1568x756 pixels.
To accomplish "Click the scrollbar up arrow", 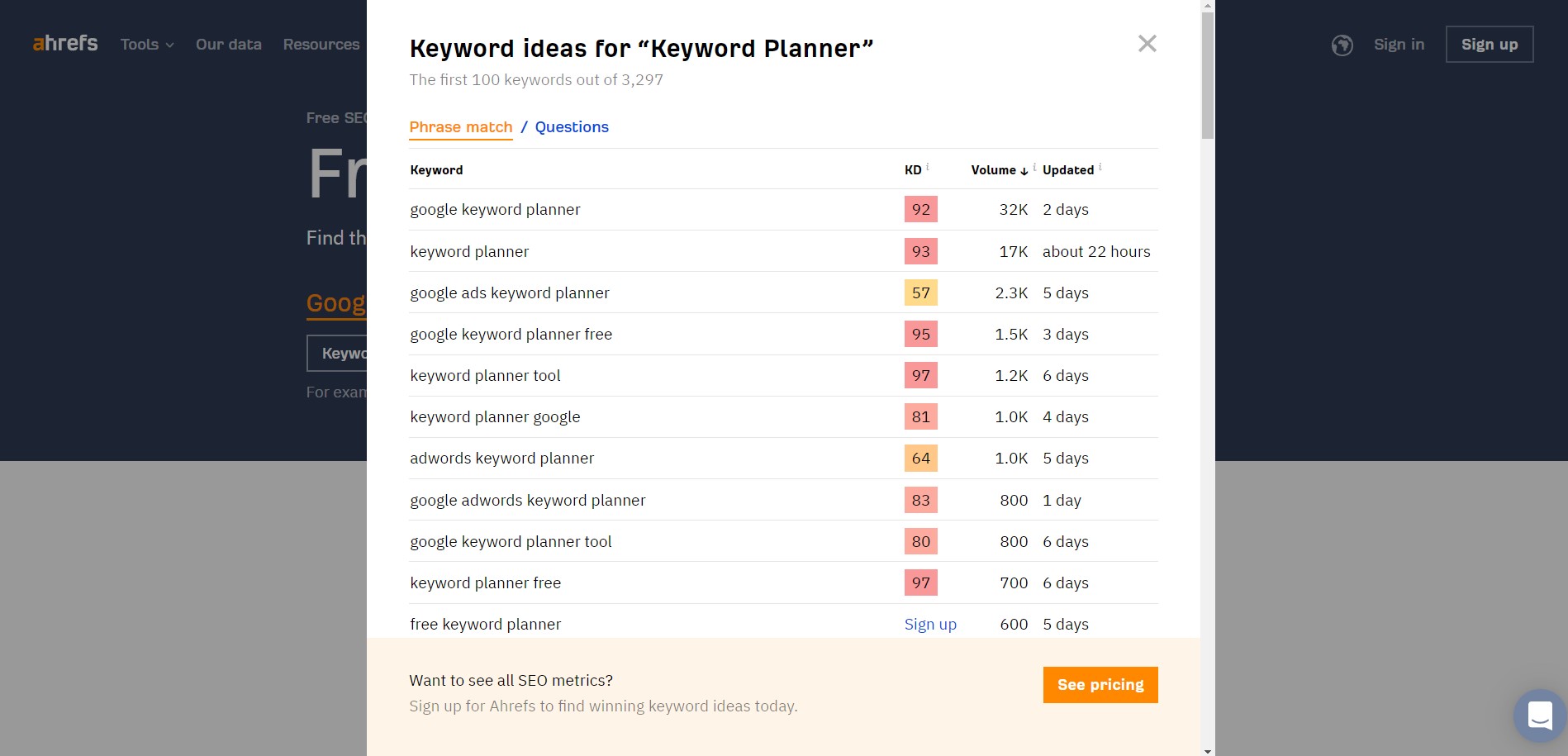I will point(1208,6).
